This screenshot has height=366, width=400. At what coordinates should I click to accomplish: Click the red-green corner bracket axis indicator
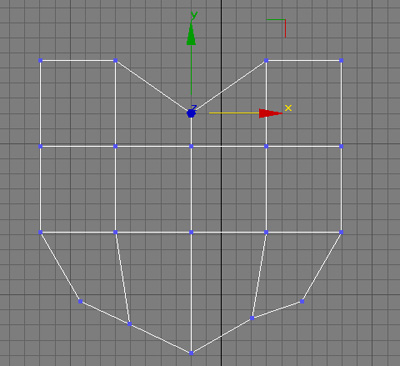(x=276, y=28)
